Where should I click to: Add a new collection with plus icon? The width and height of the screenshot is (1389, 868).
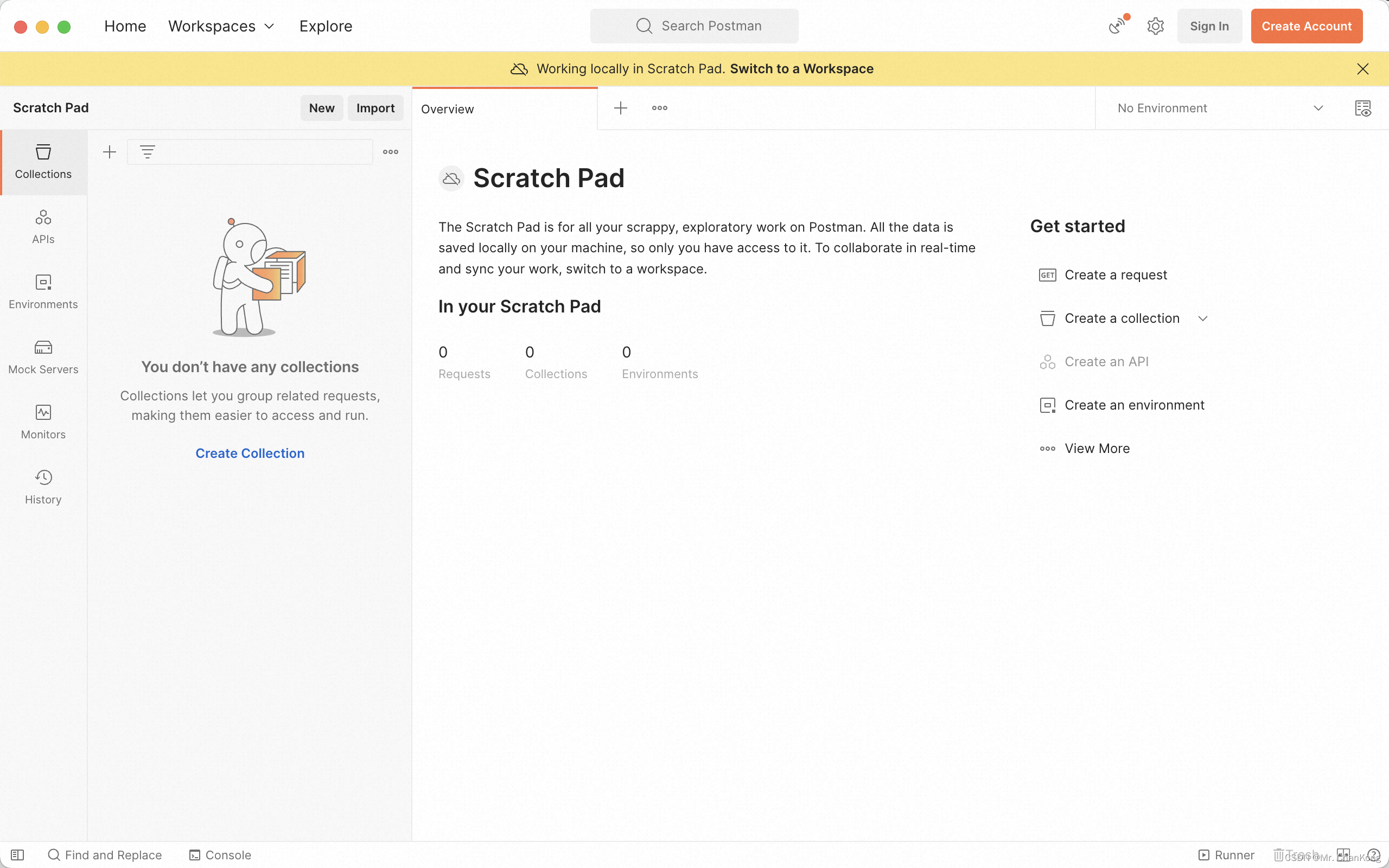tap(110, 152)
